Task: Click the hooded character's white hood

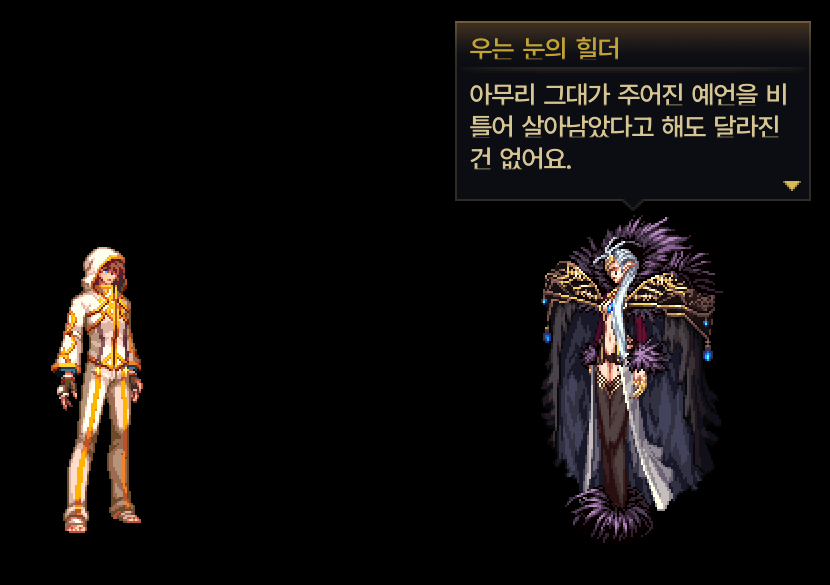Action: click(x=103, y=266)
